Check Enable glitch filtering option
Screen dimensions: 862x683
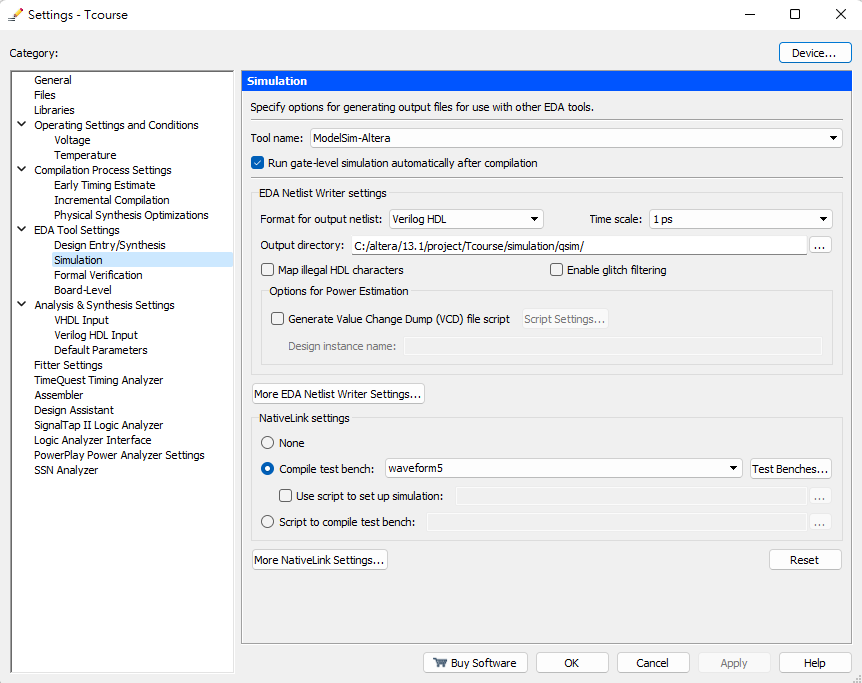coord(557,270)
